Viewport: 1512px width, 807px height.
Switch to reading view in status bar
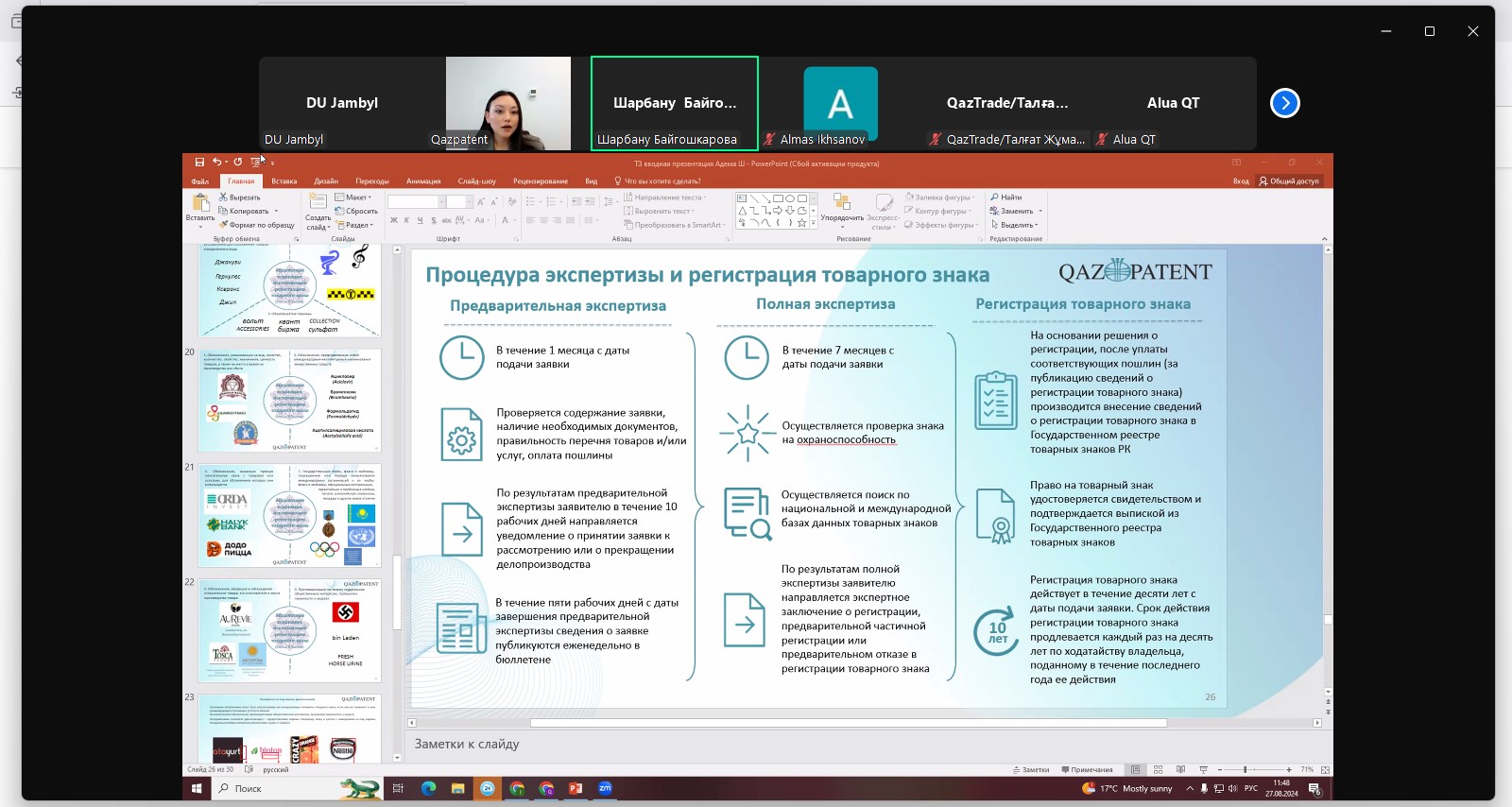coord(1180,770)
